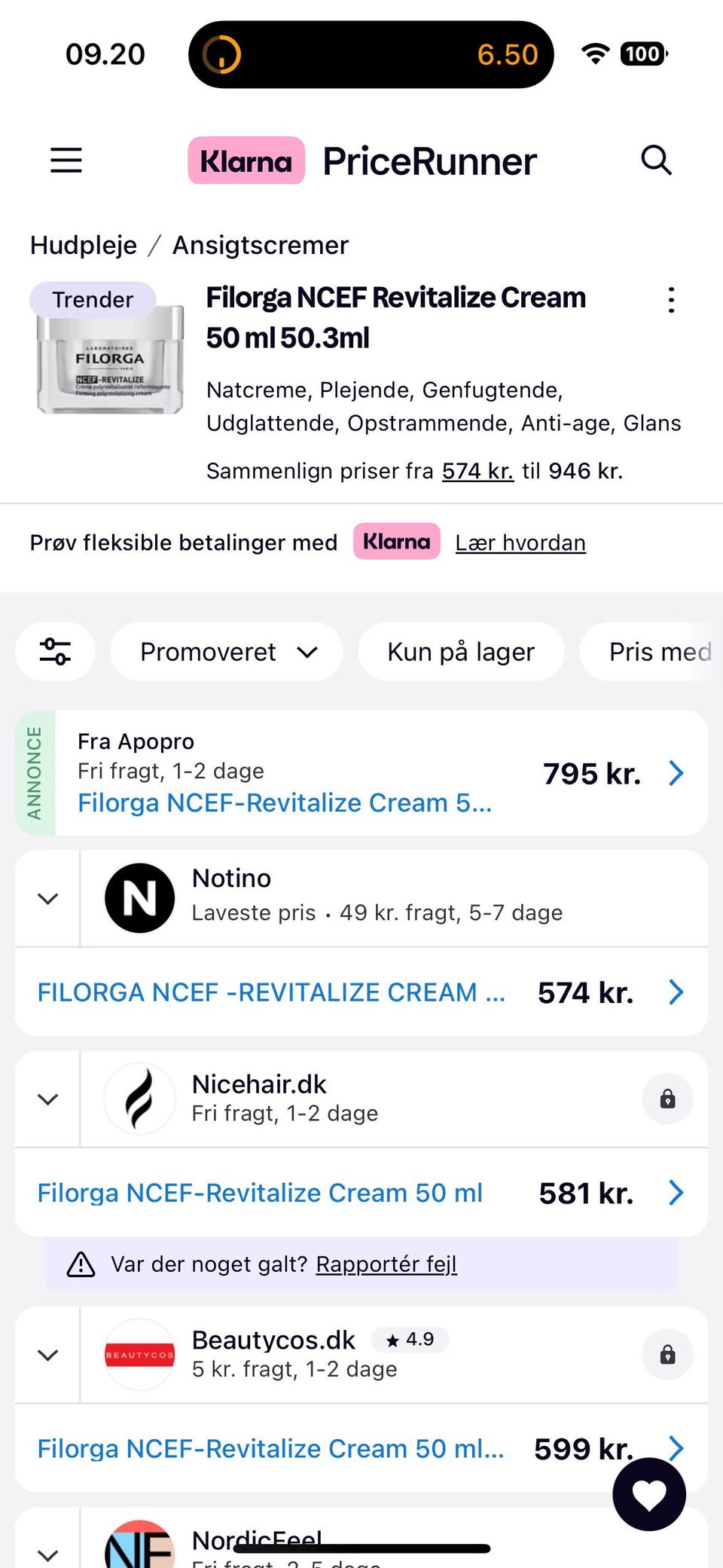Open the three-dot product options menu
Viewport: 723px width, 1568px height.
point(671,300)
